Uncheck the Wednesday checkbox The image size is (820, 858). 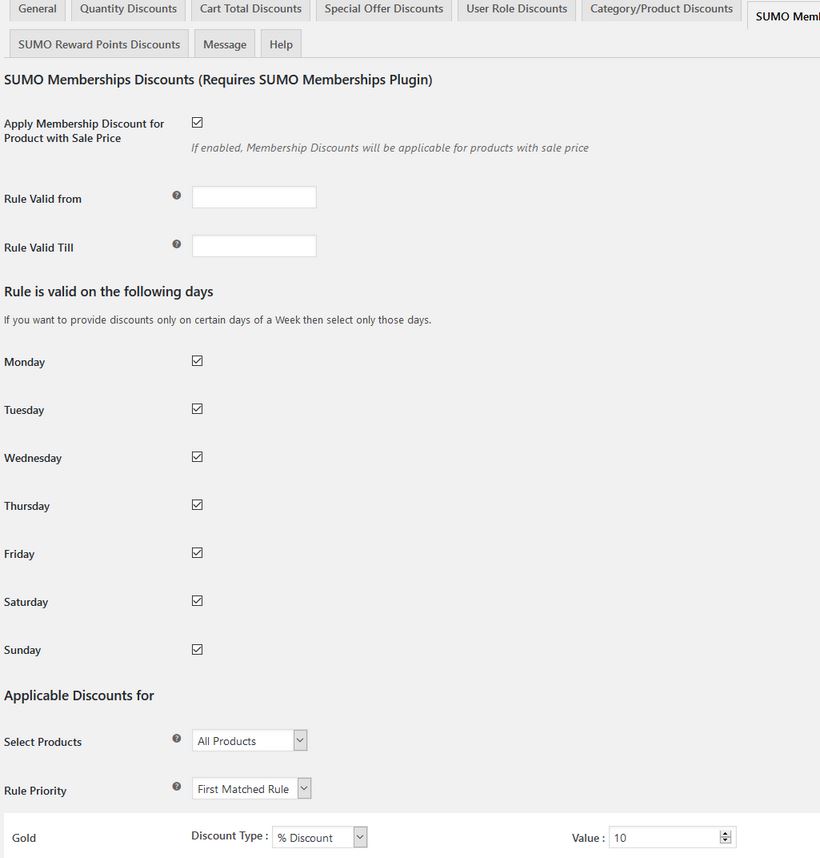tap(197, 456)
